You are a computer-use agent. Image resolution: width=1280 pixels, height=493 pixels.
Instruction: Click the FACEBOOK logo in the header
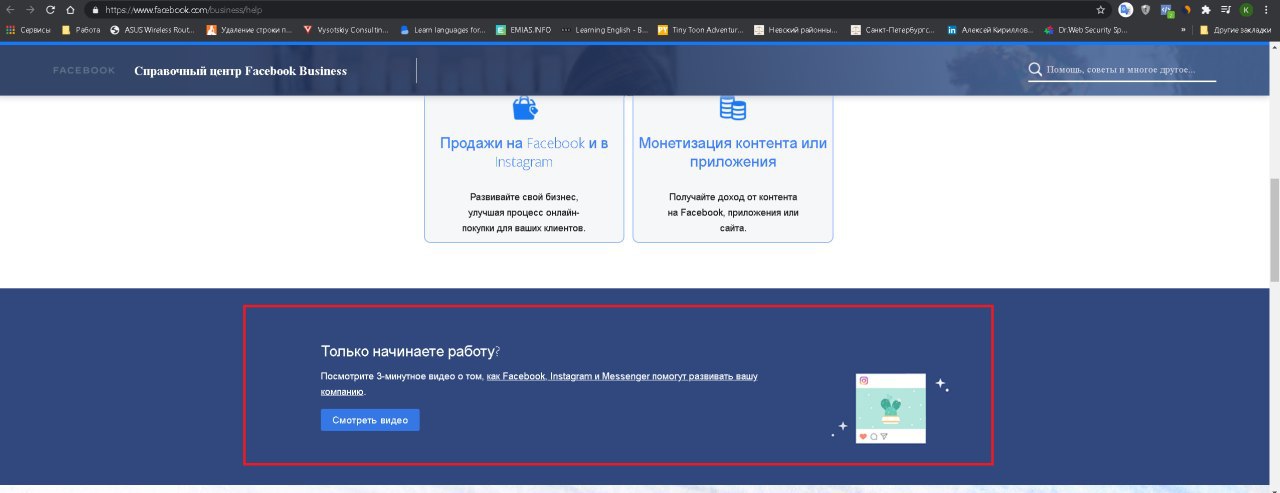[x=84, y=71]
